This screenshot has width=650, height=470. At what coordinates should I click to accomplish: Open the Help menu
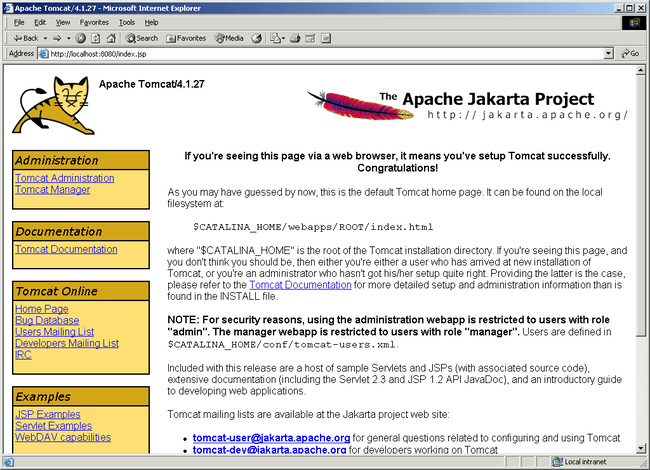coord(151,22)
